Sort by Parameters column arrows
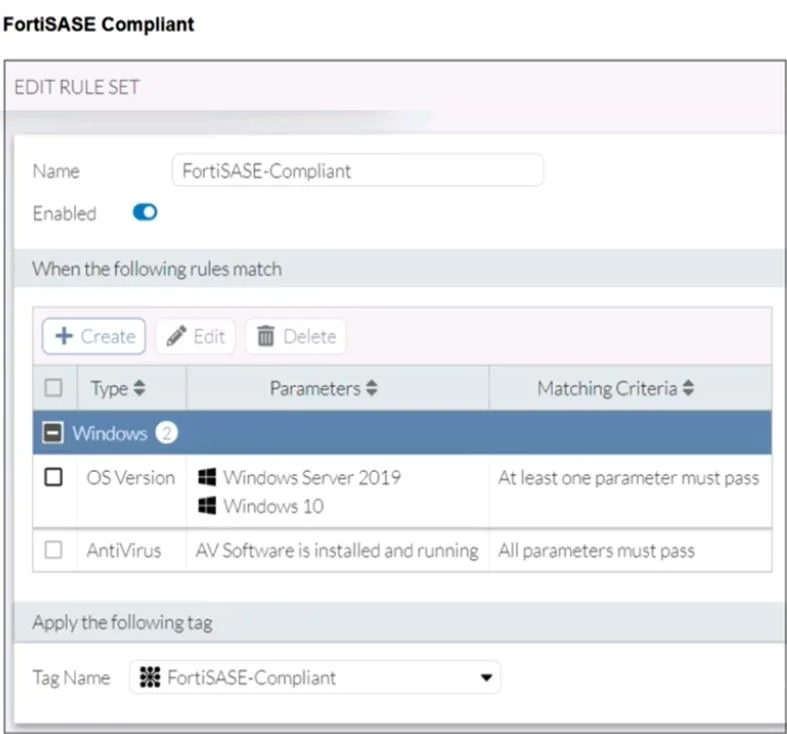This screenshot has height=734, width=787. pos(371,388)
